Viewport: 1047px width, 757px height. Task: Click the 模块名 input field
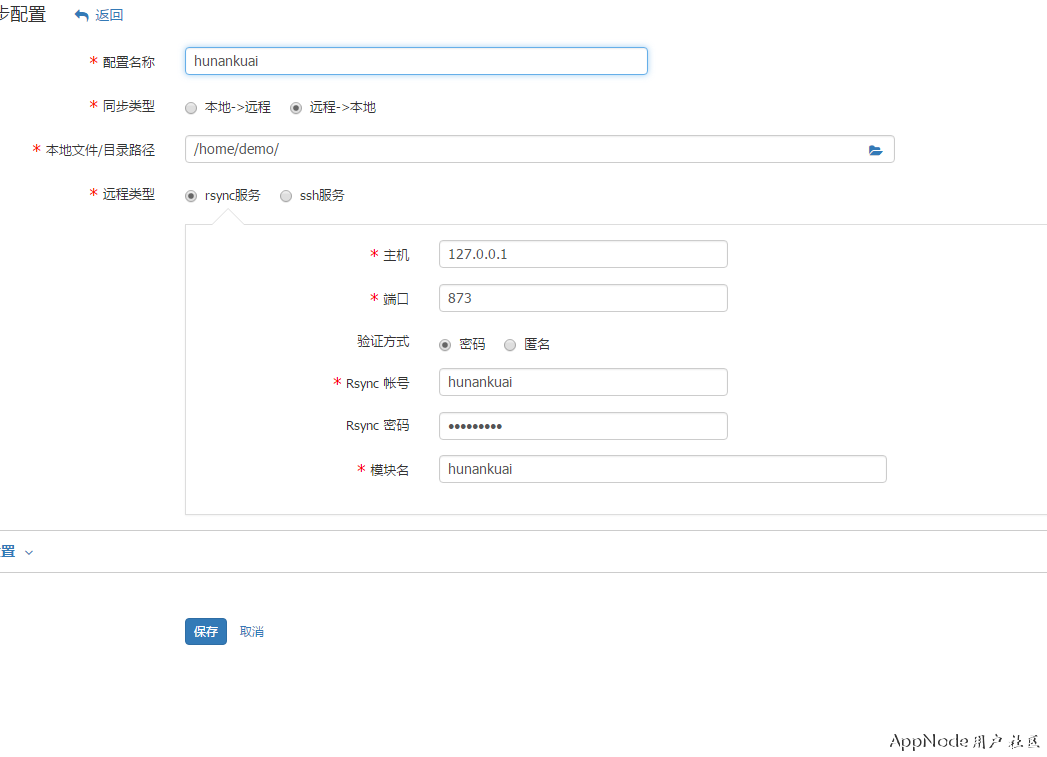click(x=662, y=469)
